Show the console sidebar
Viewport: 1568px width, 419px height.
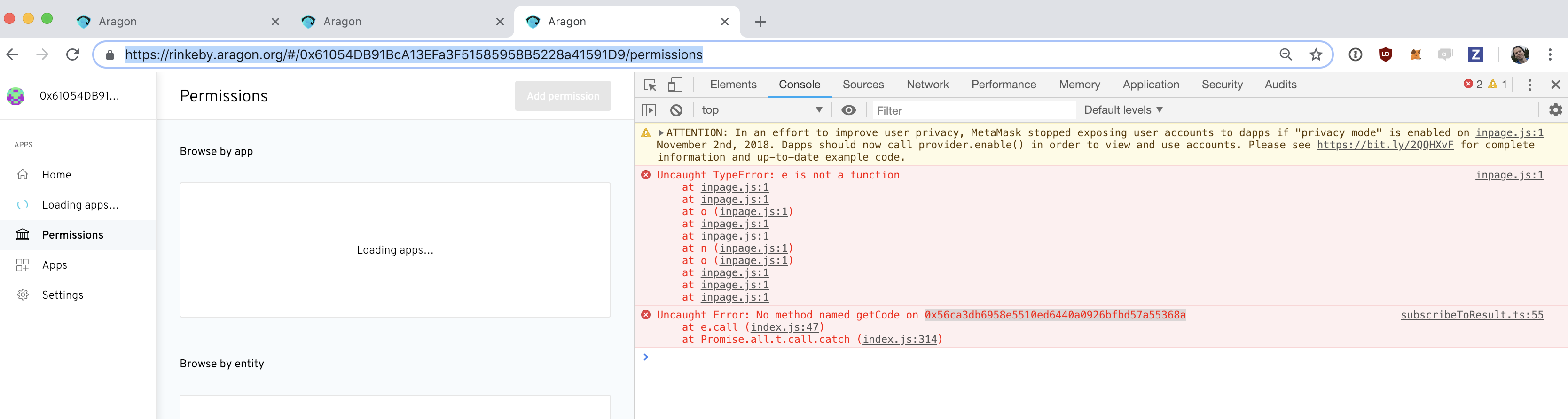coord(650,110)
